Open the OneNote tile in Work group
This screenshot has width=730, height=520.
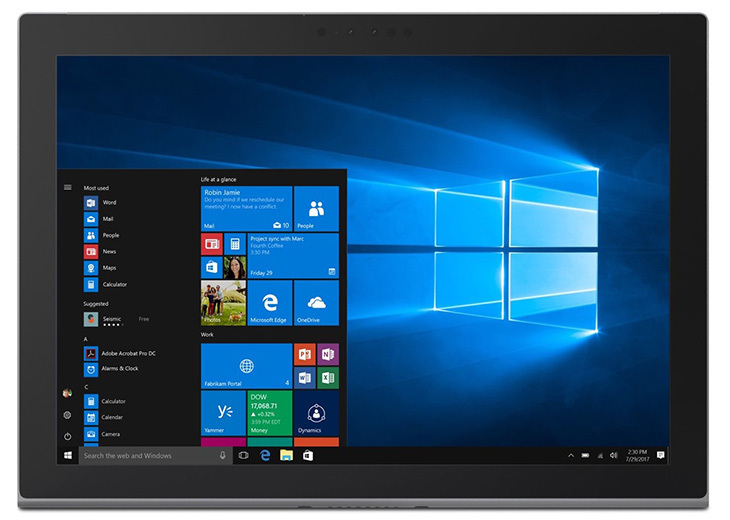point(328,354)
